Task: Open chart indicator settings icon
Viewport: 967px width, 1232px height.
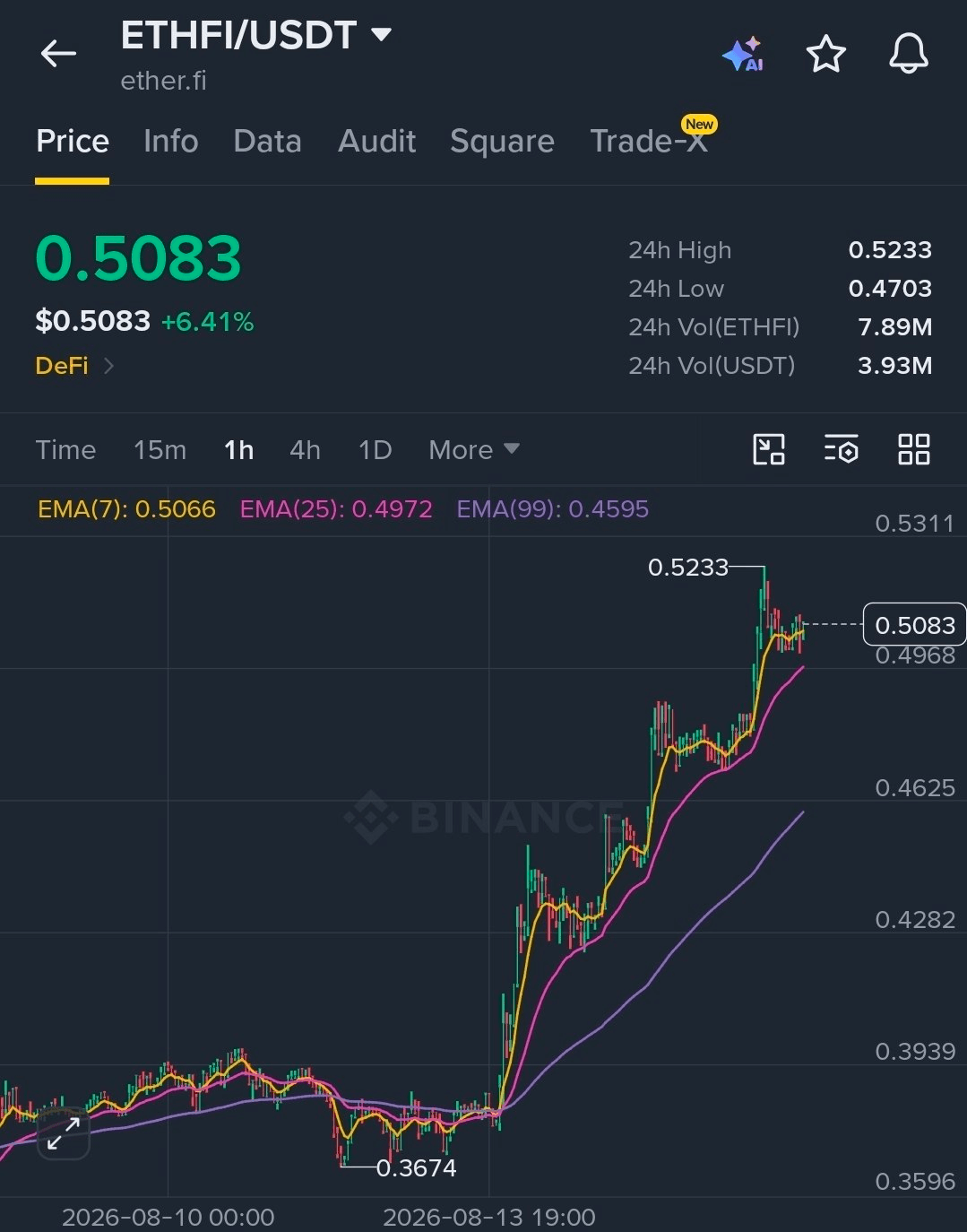Action: 841,449
